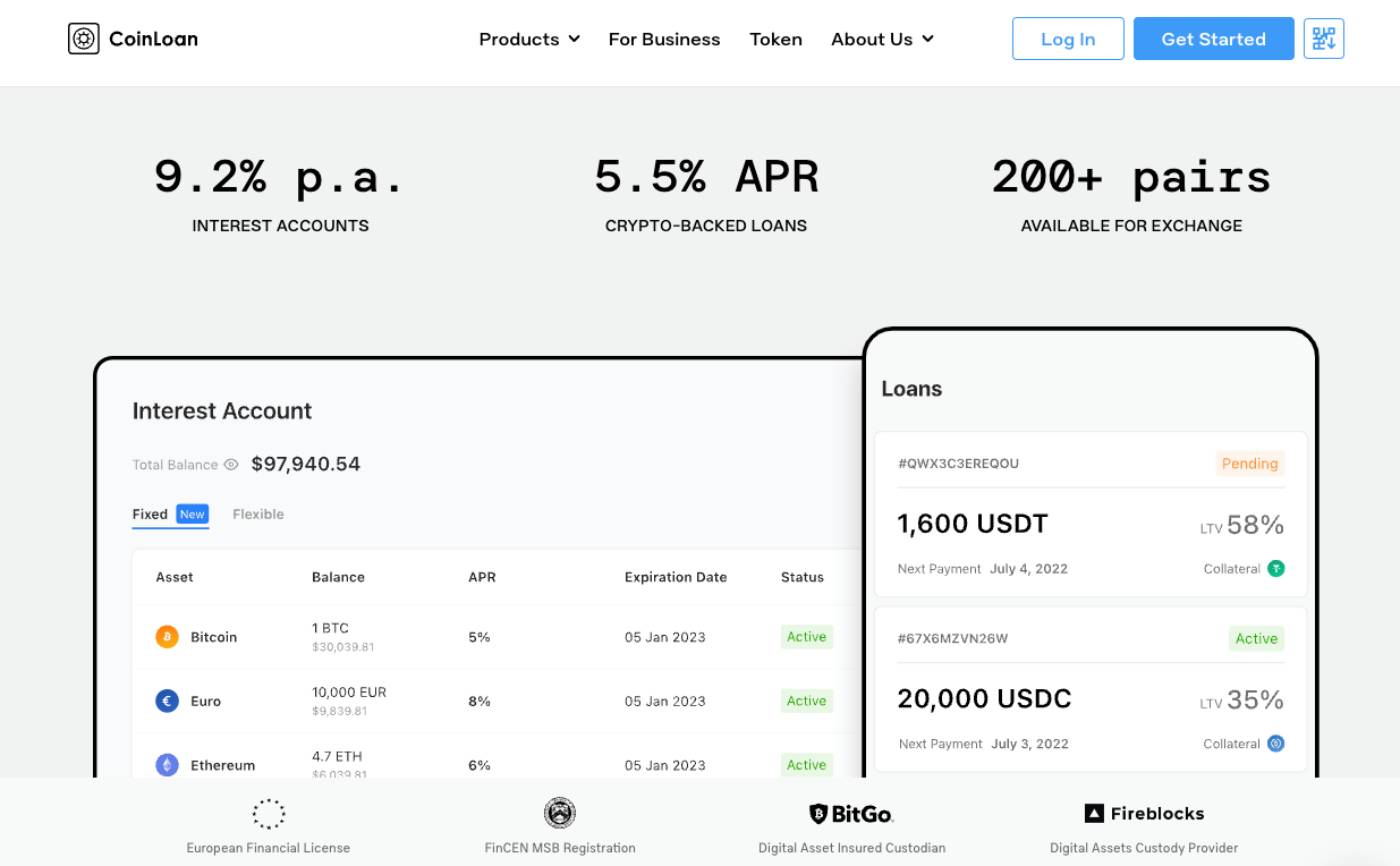This screenshot has width=1400, height=866.
Task: Click the Euro coin icon
Action: 167,701
